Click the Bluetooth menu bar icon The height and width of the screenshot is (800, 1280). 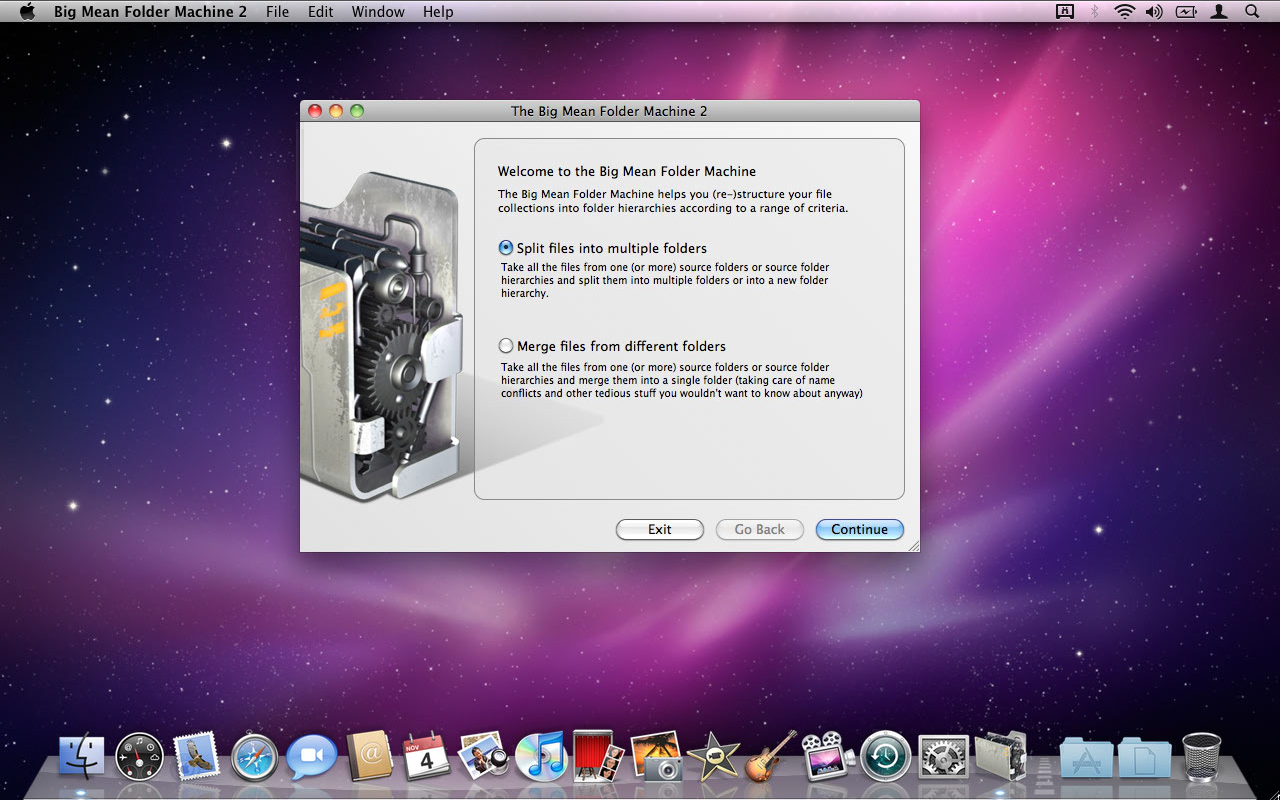click(x=1095, y=12)
